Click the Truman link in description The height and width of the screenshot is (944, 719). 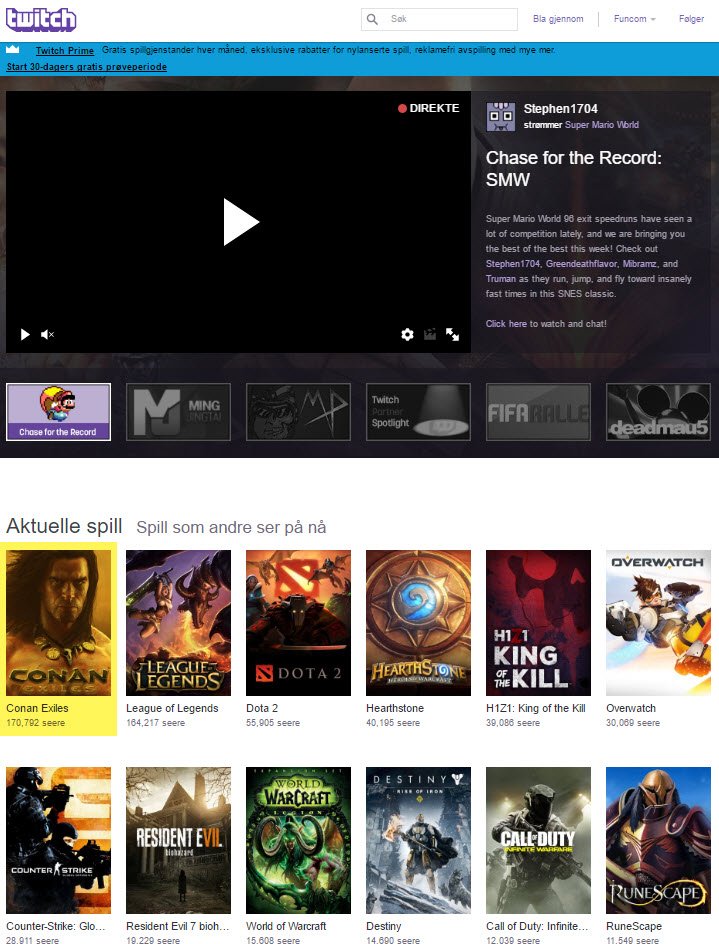pyautogui.click(x=501, y=279)
